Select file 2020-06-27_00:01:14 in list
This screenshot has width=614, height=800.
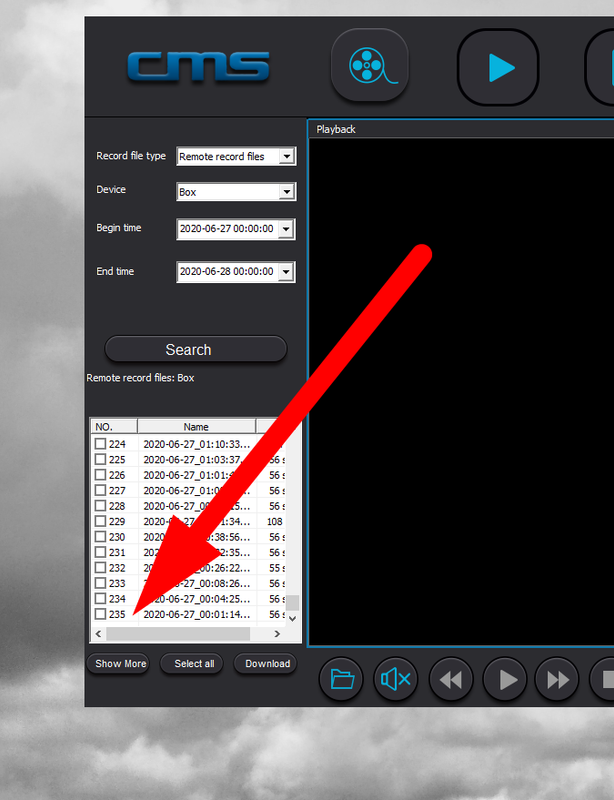(197, 614)
